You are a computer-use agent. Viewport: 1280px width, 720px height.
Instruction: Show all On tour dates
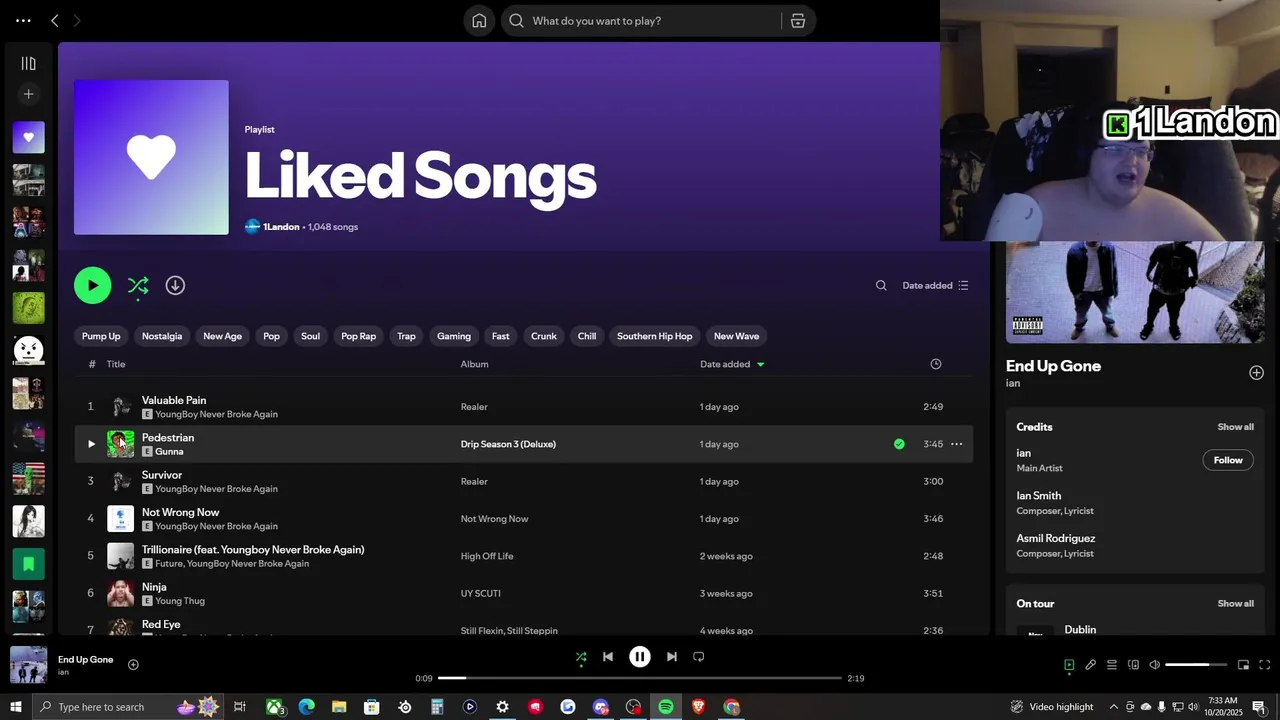coord(1235,604)
